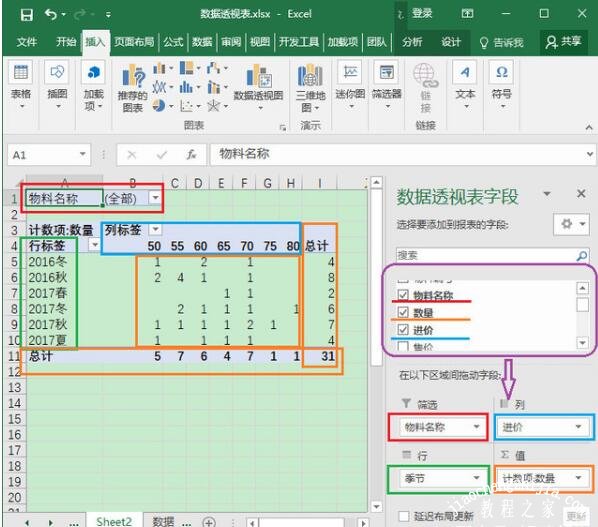598x527 pixels.
Task: Open 计数项:数量 dropdown in values area
Action: (579, 477)
